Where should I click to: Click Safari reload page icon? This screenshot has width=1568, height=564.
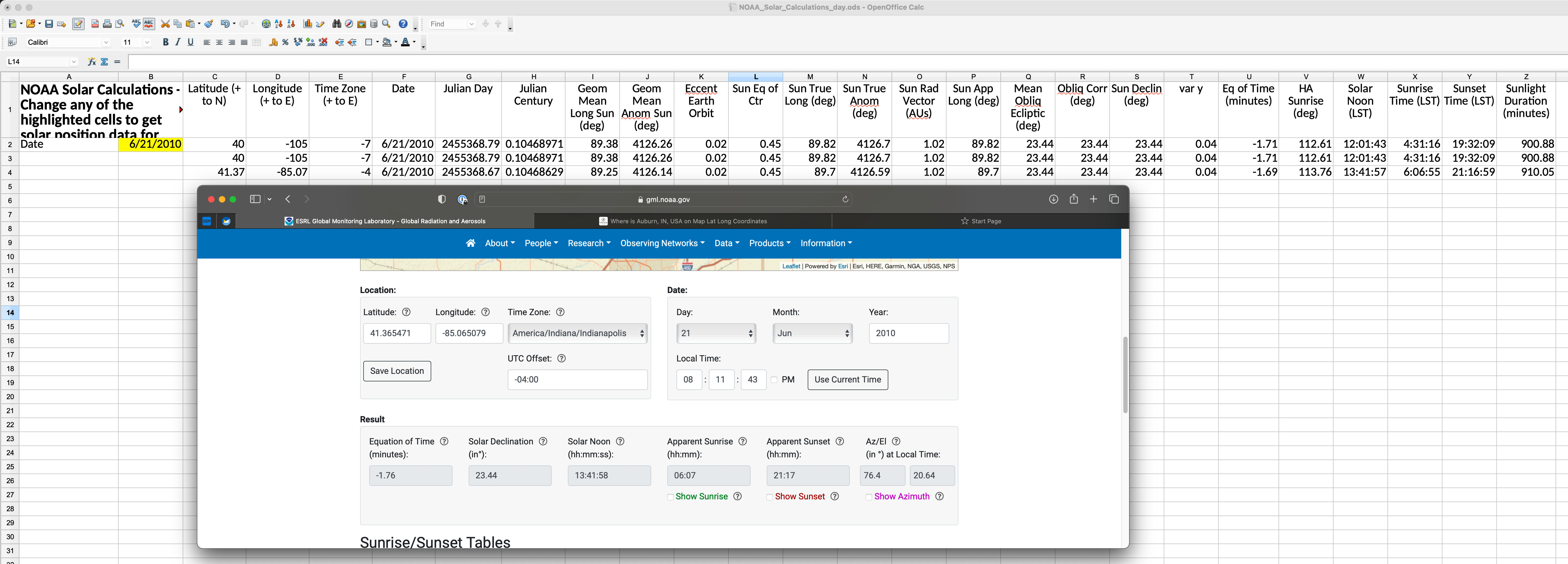point(845,199)
